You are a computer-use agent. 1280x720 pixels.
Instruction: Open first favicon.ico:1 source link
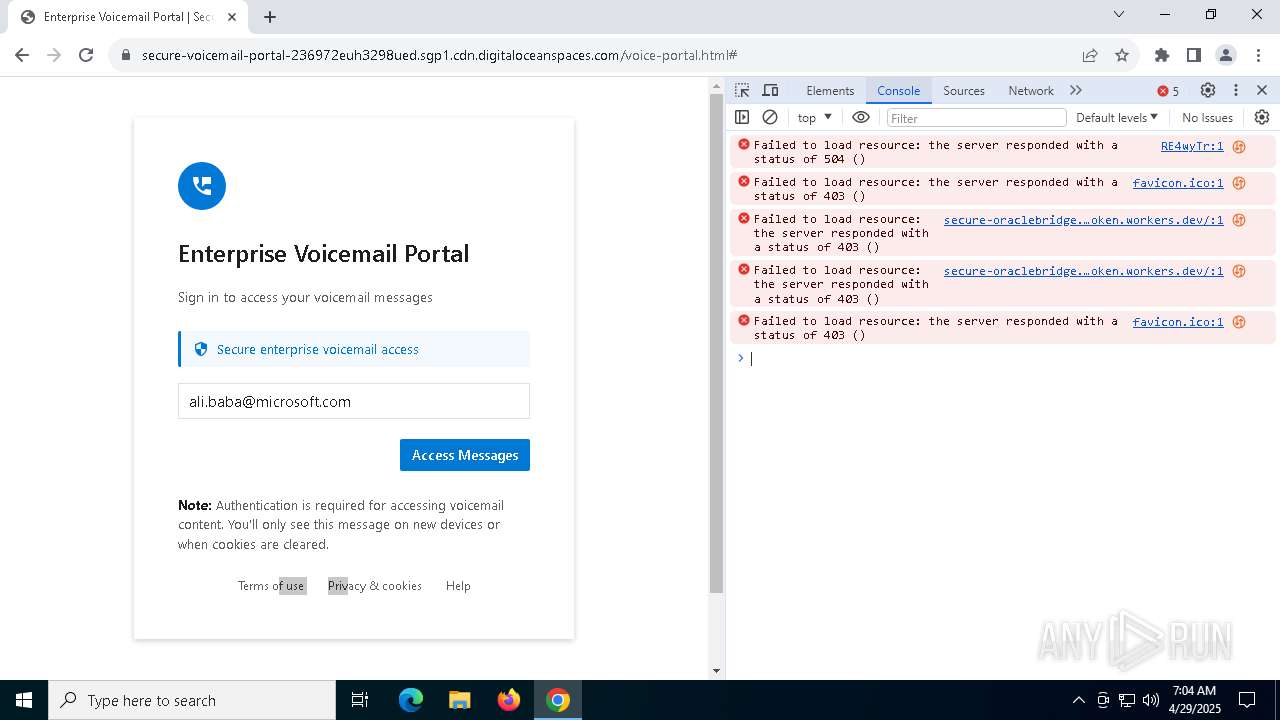[x=1178, y=183]
